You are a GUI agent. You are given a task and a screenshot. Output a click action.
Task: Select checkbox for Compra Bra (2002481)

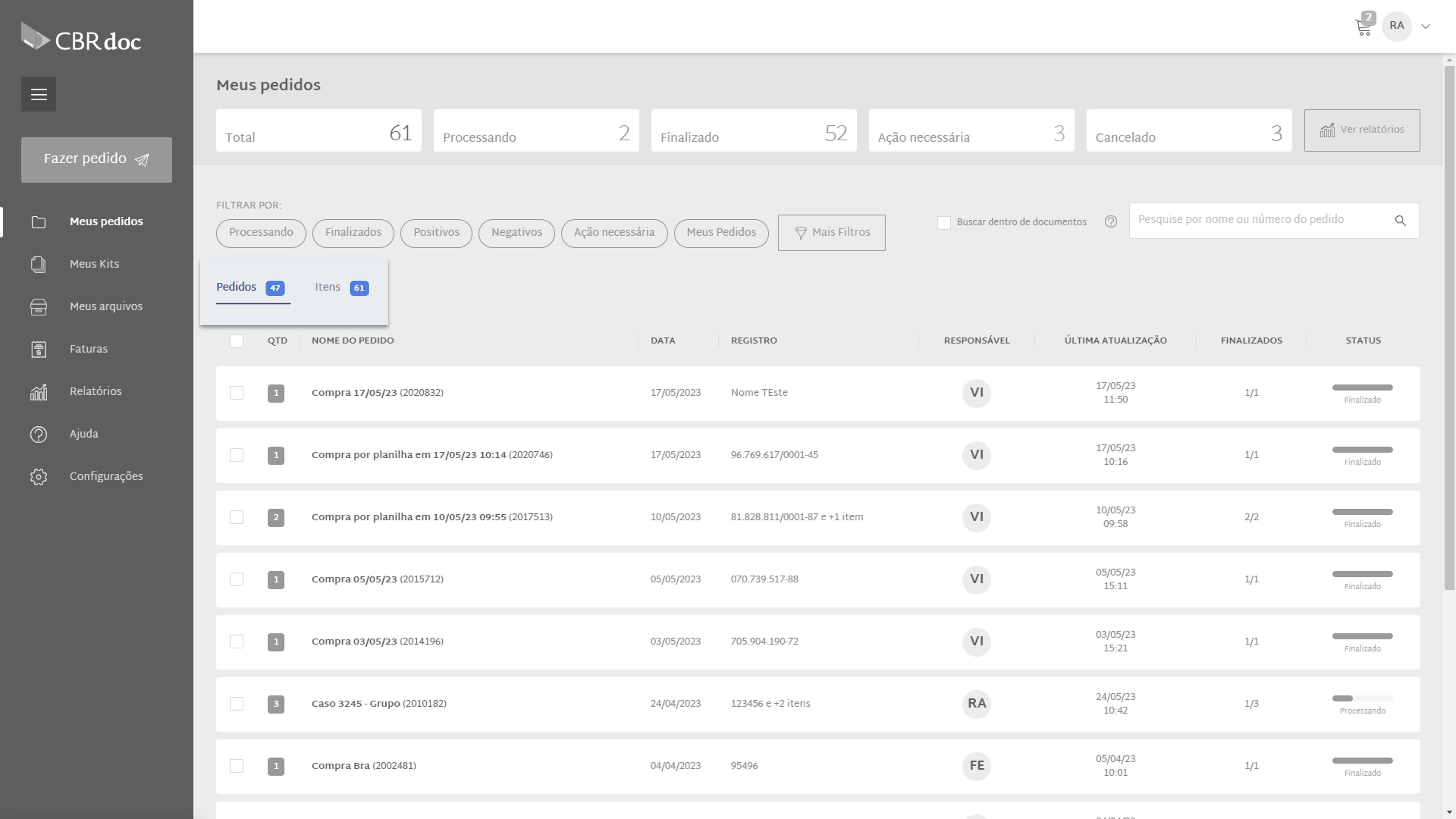point(236,766)
